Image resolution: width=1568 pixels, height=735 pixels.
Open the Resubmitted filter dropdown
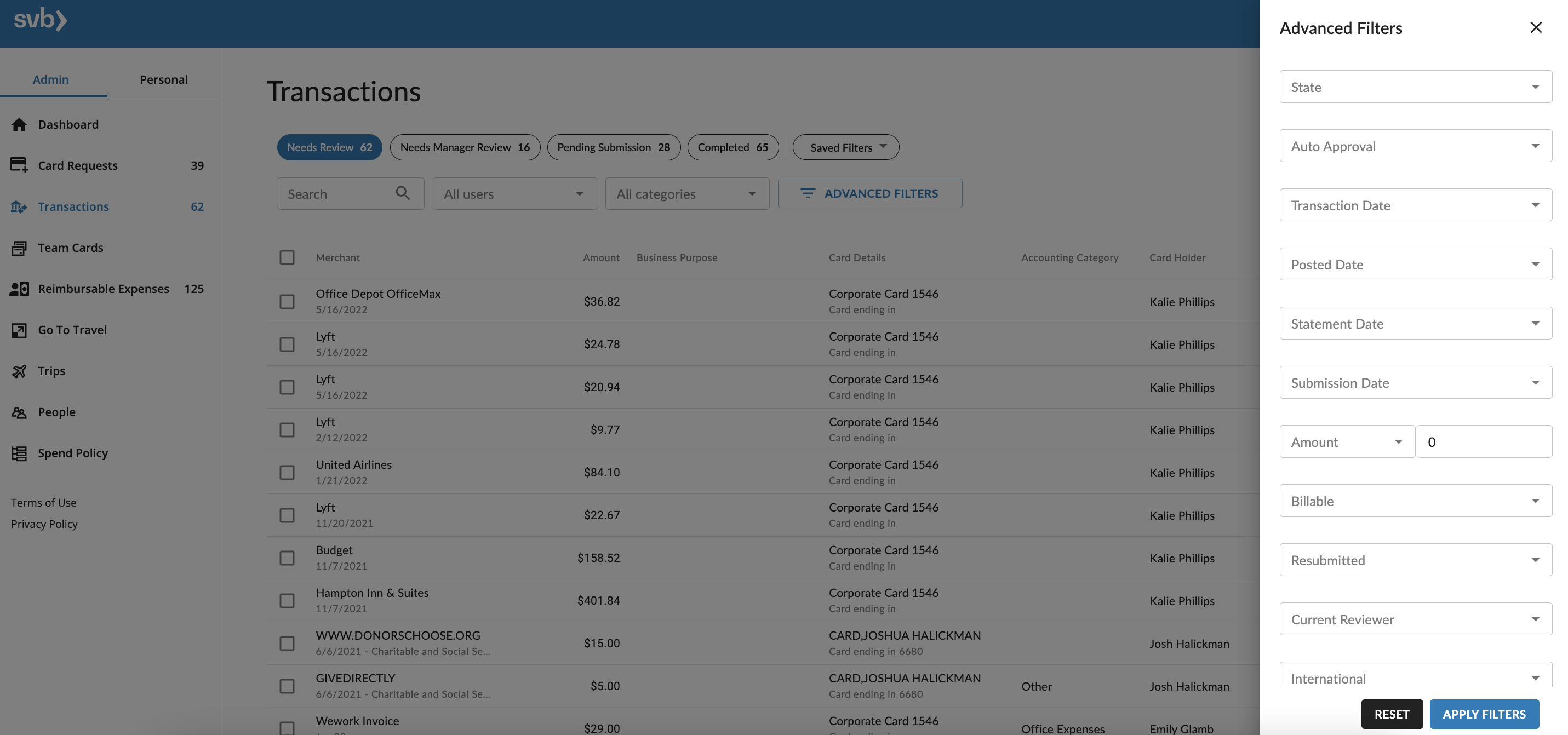[x=1415, y=560]
